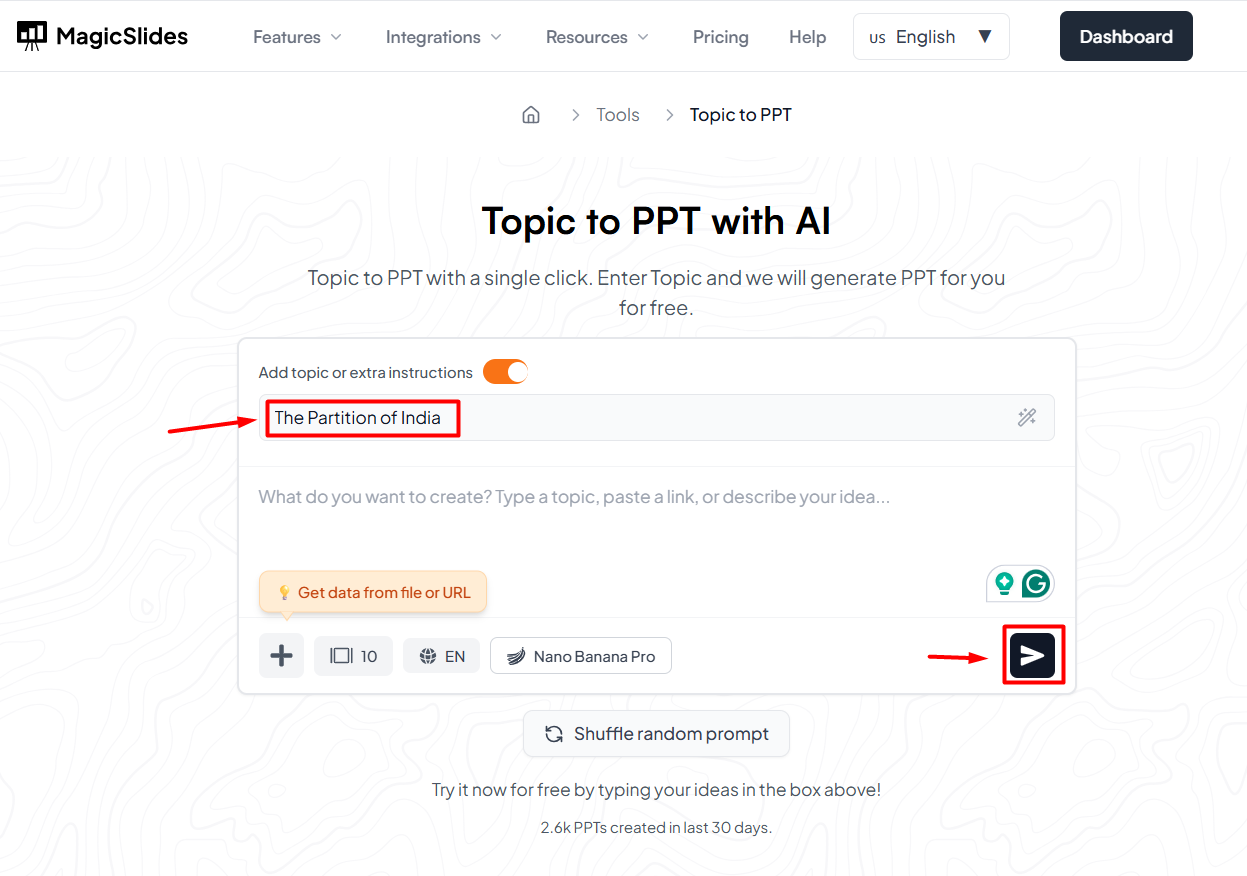Open the slide count selector showing 10
The image size is (1247, 876).
(353, 656)
